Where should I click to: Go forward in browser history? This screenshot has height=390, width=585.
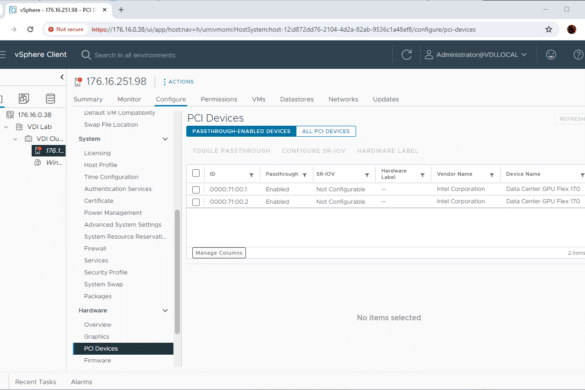14,29
